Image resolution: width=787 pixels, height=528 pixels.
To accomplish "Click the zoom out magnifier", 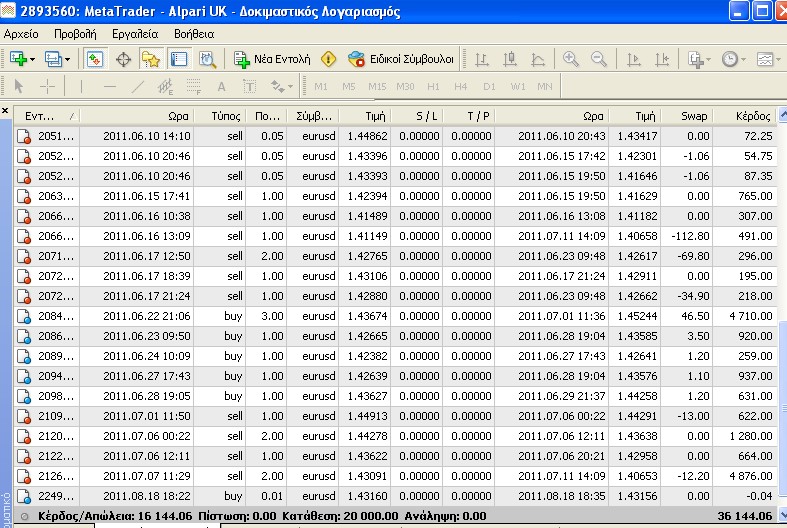I will click(x=599, y=59).
